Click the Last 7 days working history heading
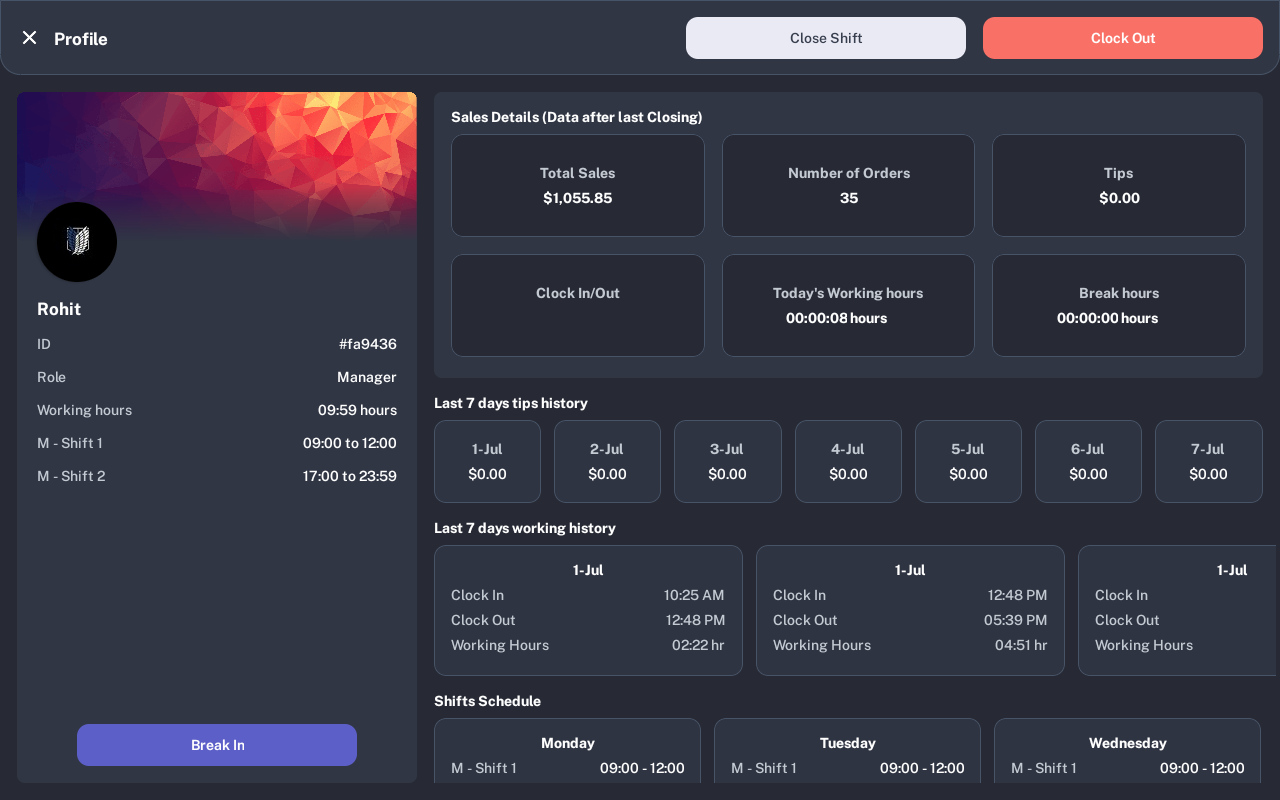1280x800 pixels. (525, 528)
